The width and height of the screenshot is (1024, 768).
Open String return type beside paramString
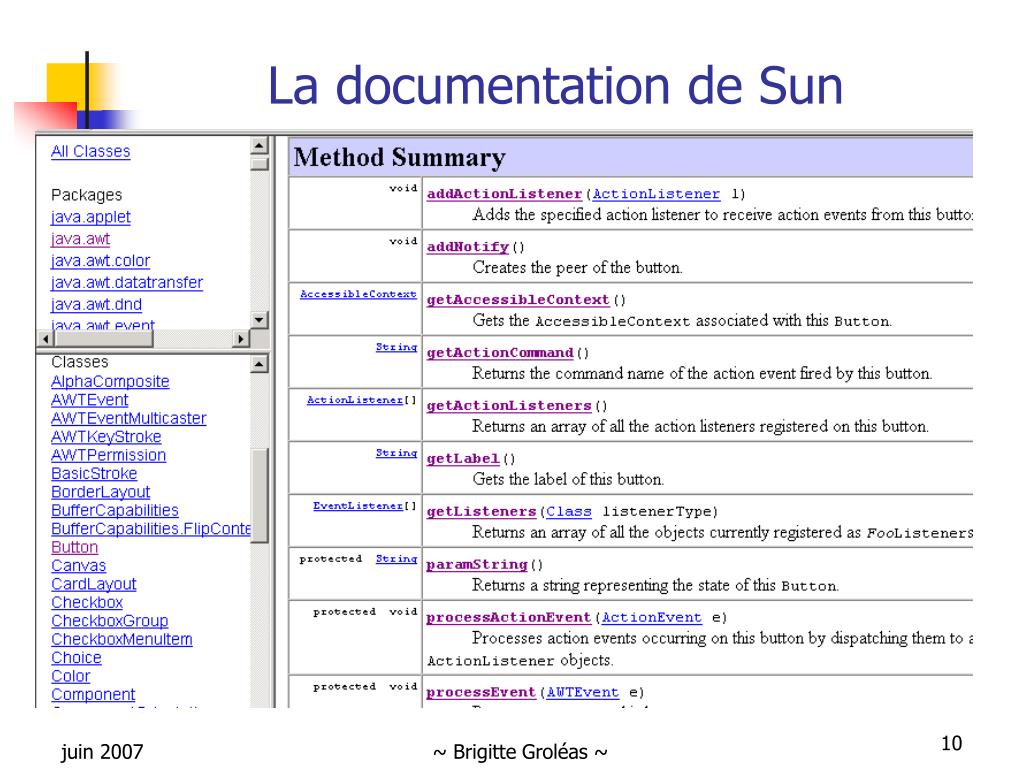tap(396, 559)
